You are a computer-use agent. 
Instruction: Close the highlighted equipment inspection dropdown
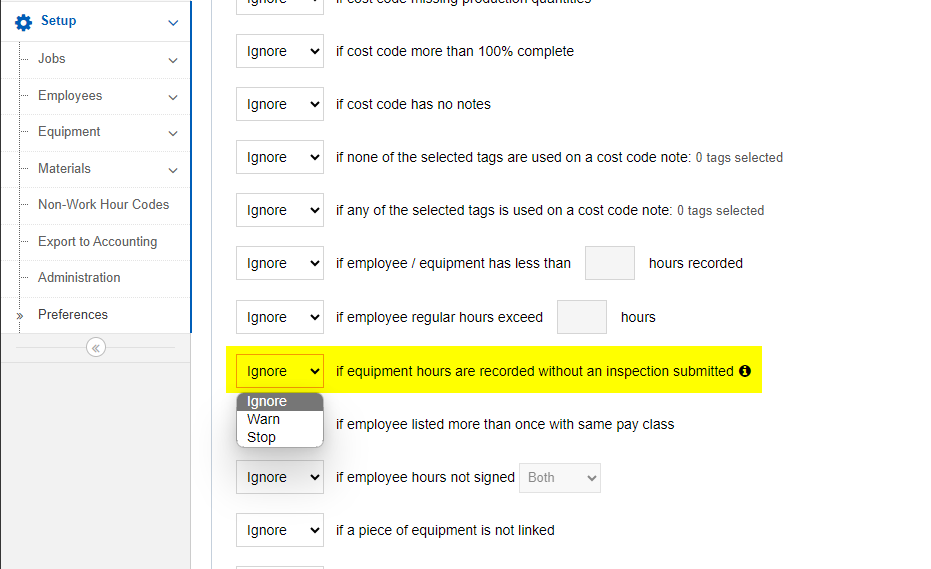coord(280,371)
